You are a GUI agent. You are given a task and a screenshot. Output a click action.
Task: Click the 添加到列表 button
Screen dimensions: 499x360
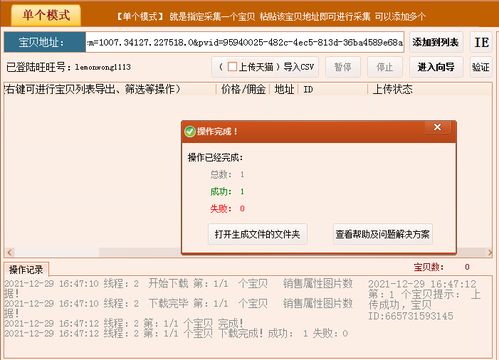click(x=436, y=42)
